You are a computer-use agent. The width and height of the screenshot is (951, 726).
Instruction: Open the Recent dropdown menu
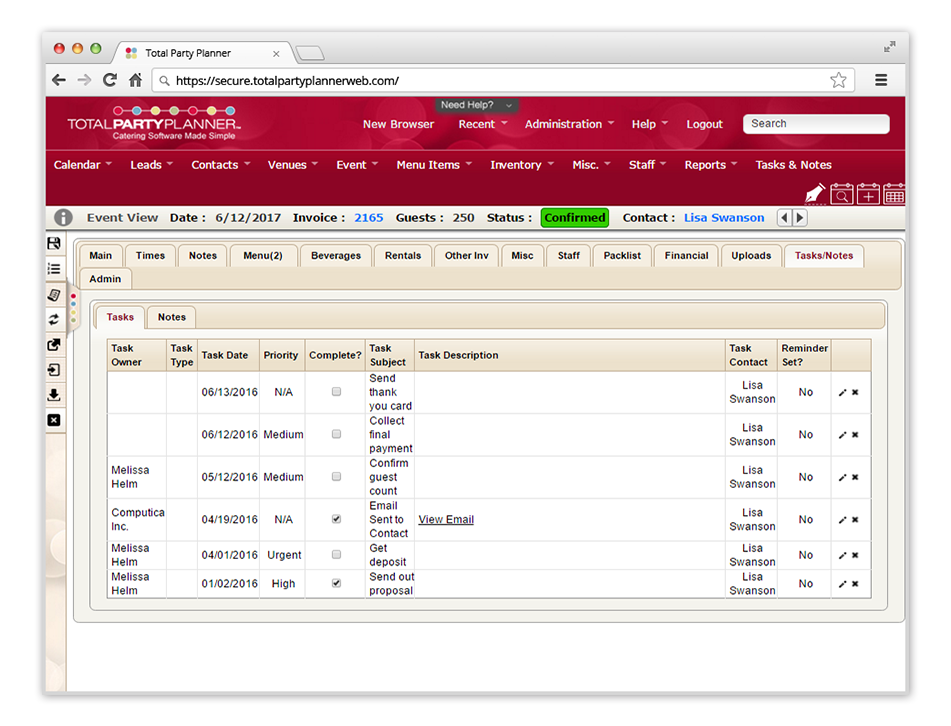[483, 124]
